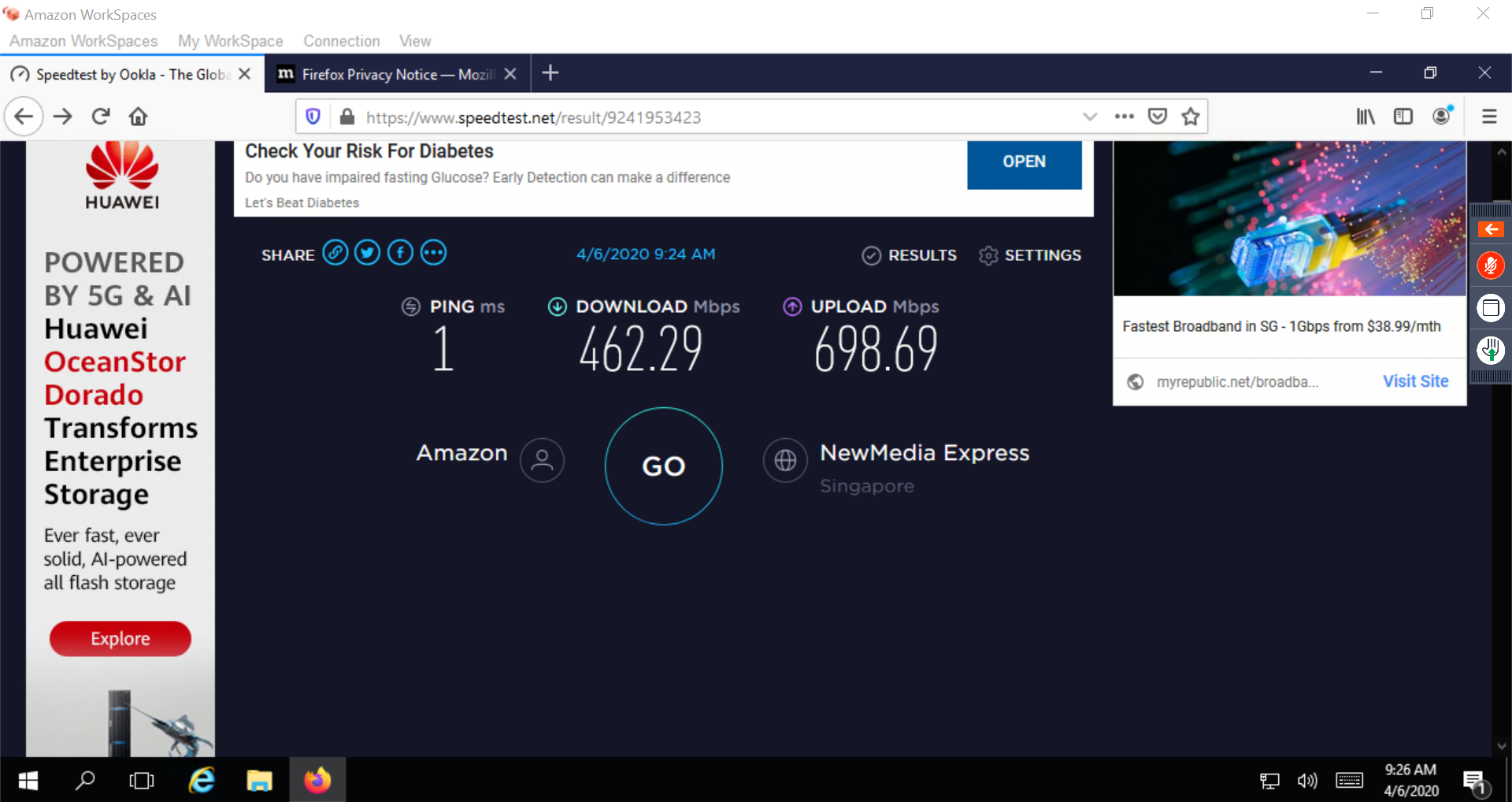
Task: Open the touch keyboard tray icon
Action: coord(1350,781)
